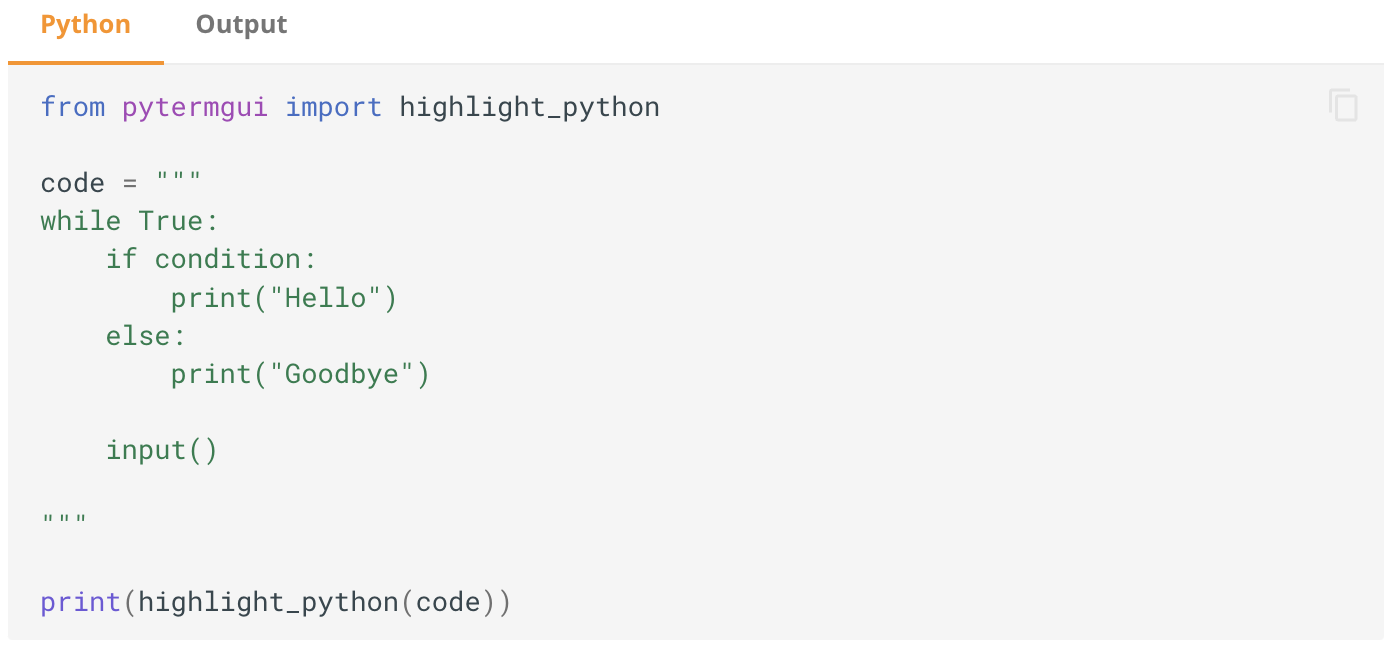
Task: Click the 'code' argument in the last line
Action: (x=447, y=603)
